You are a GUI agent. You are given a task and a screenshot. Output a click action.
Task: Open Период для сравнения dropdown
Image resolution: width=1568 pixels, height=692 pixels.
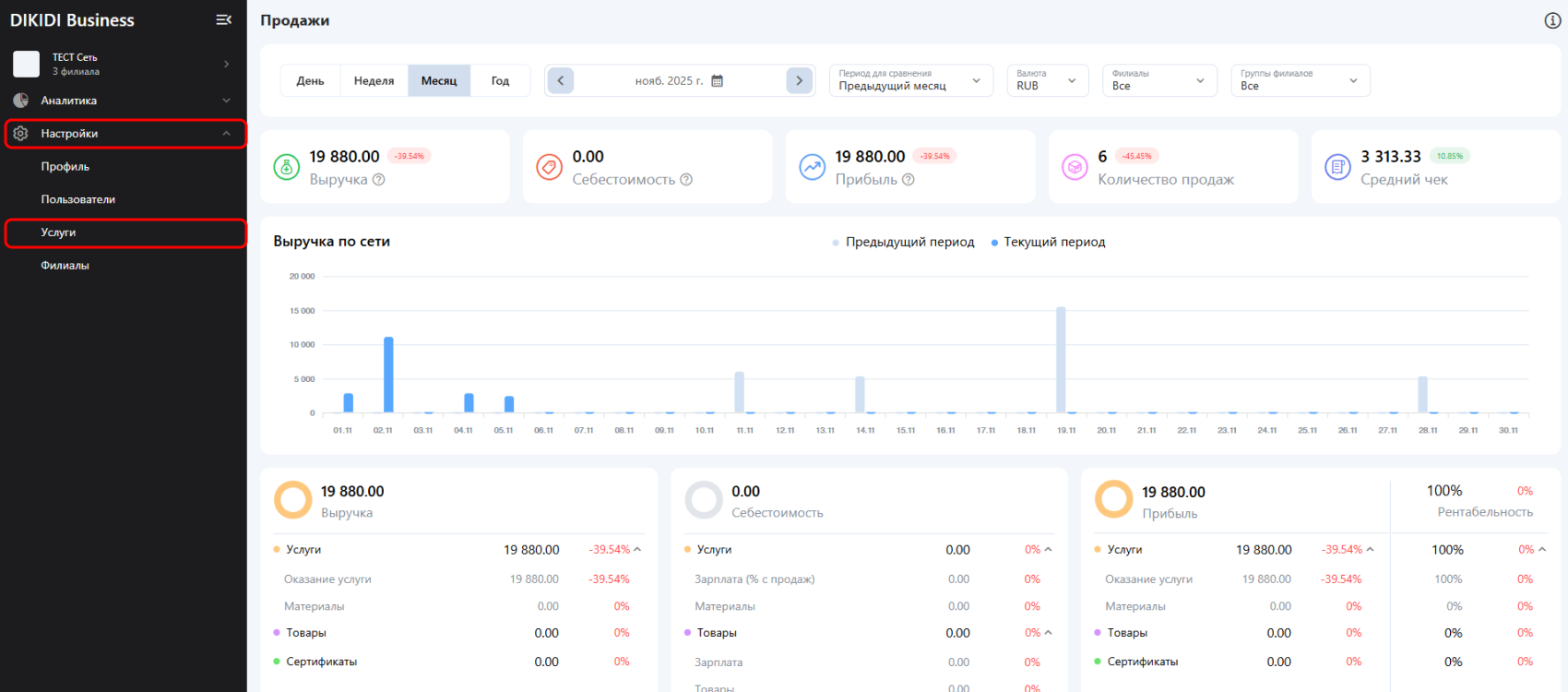coord(910,80)
